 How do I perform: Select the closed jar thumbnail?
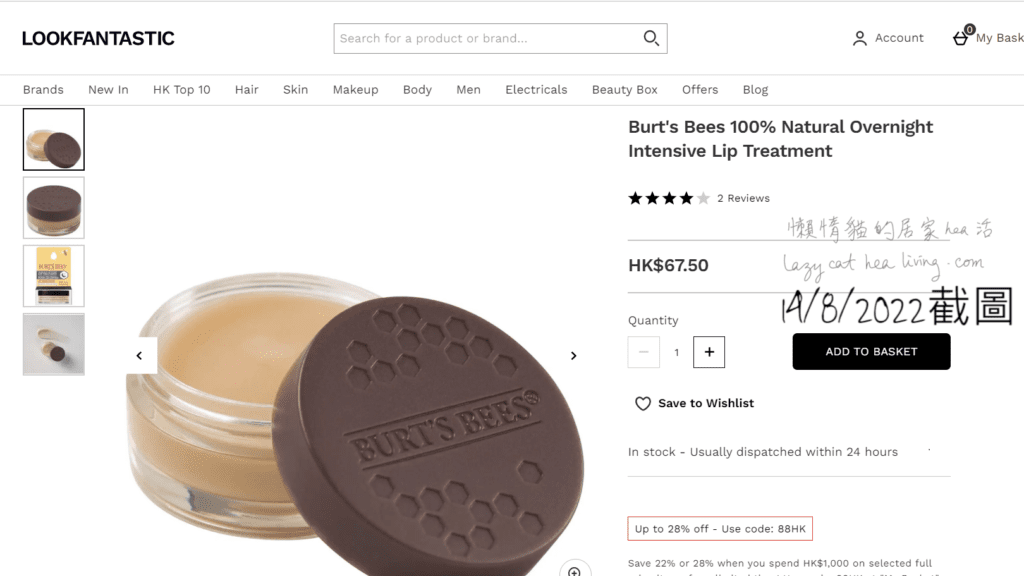[54, 208]
